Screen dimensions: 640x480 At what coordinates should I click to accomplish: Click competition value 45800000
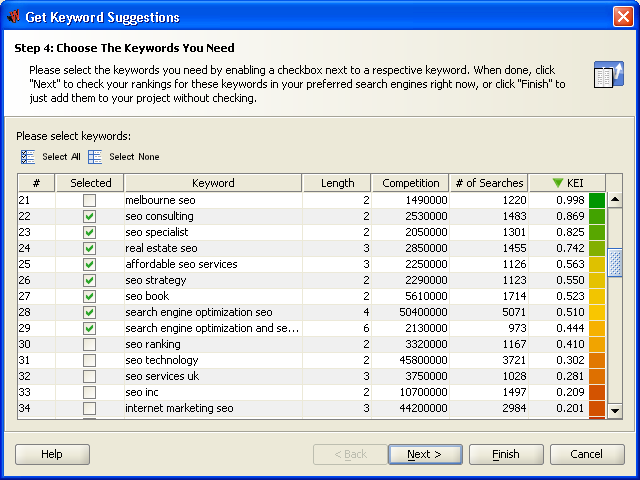tap(423, 360)
